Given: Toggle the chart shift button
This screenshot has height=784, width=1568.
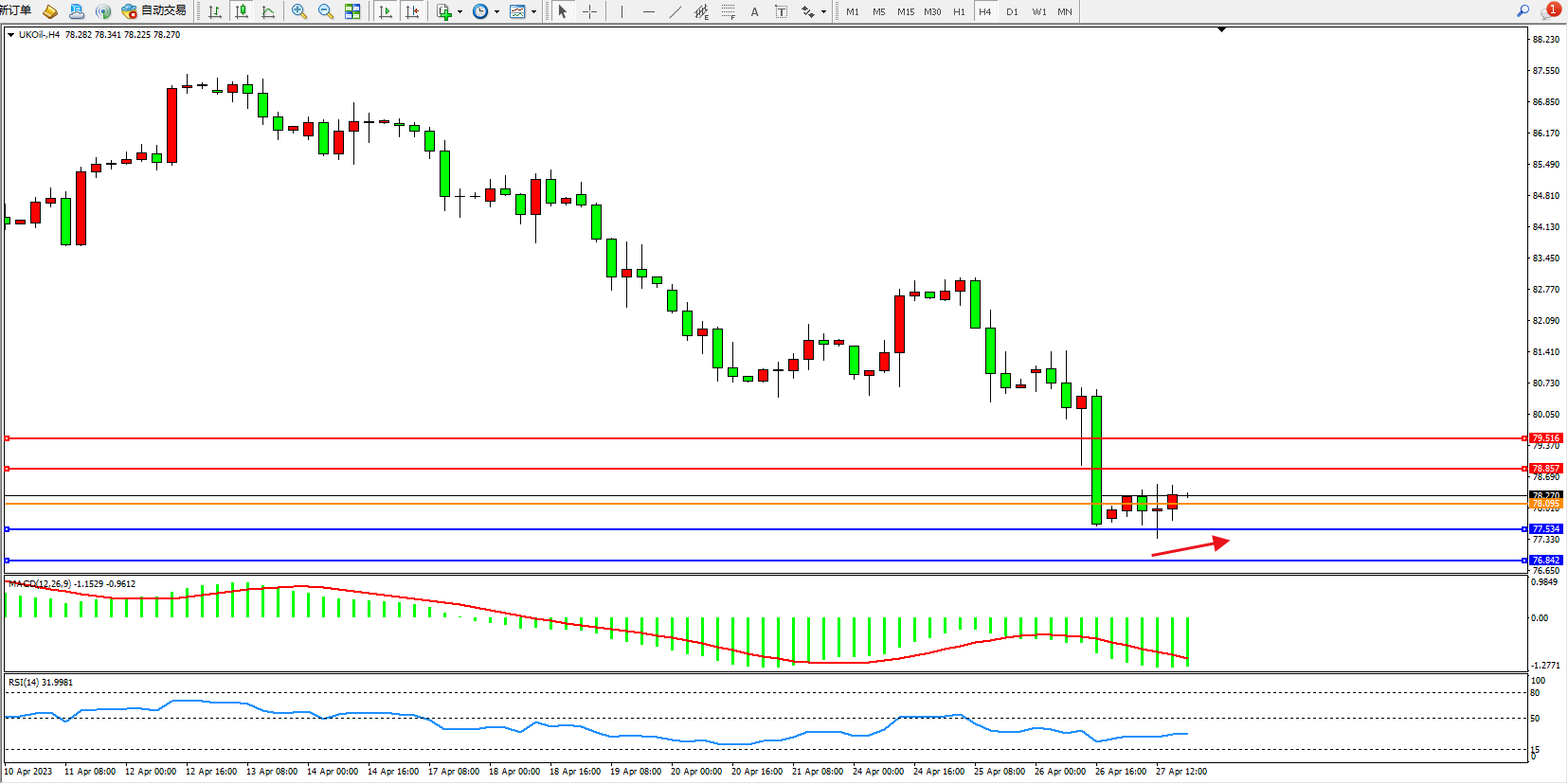Looking at the screenshot, I should point(412,11).
